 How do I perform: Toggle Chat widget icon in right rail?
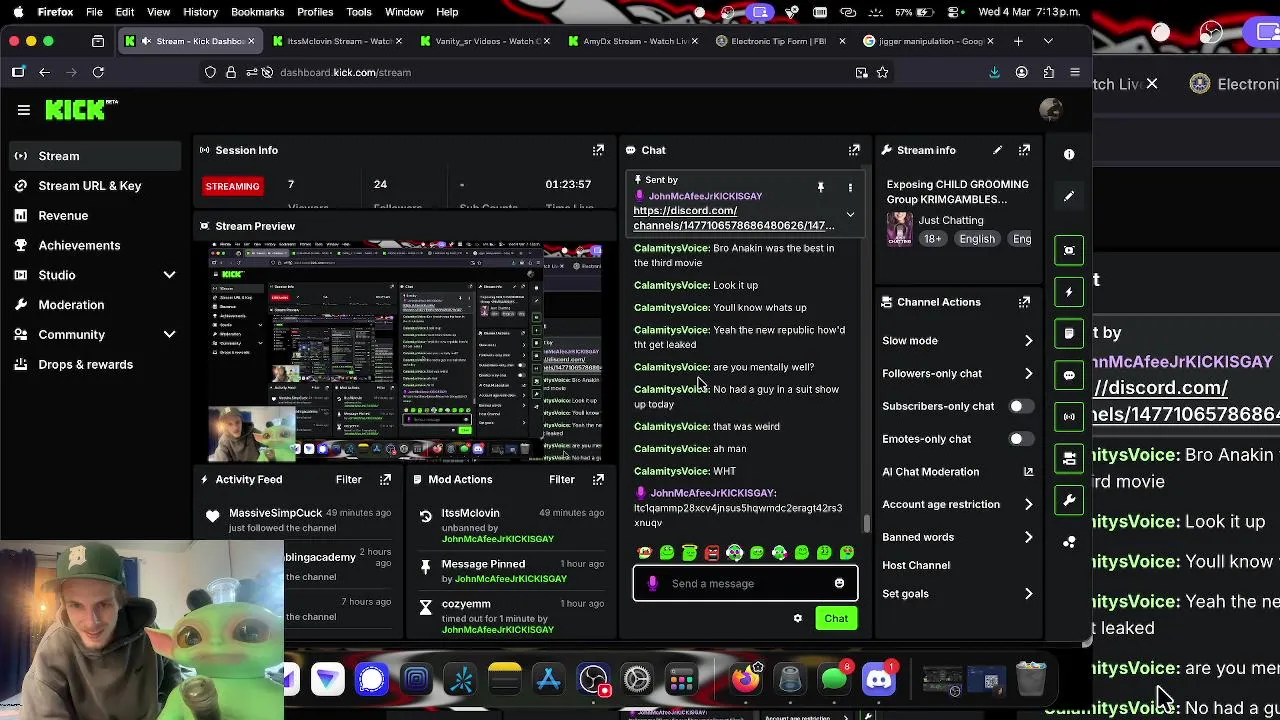[1069, 375]
